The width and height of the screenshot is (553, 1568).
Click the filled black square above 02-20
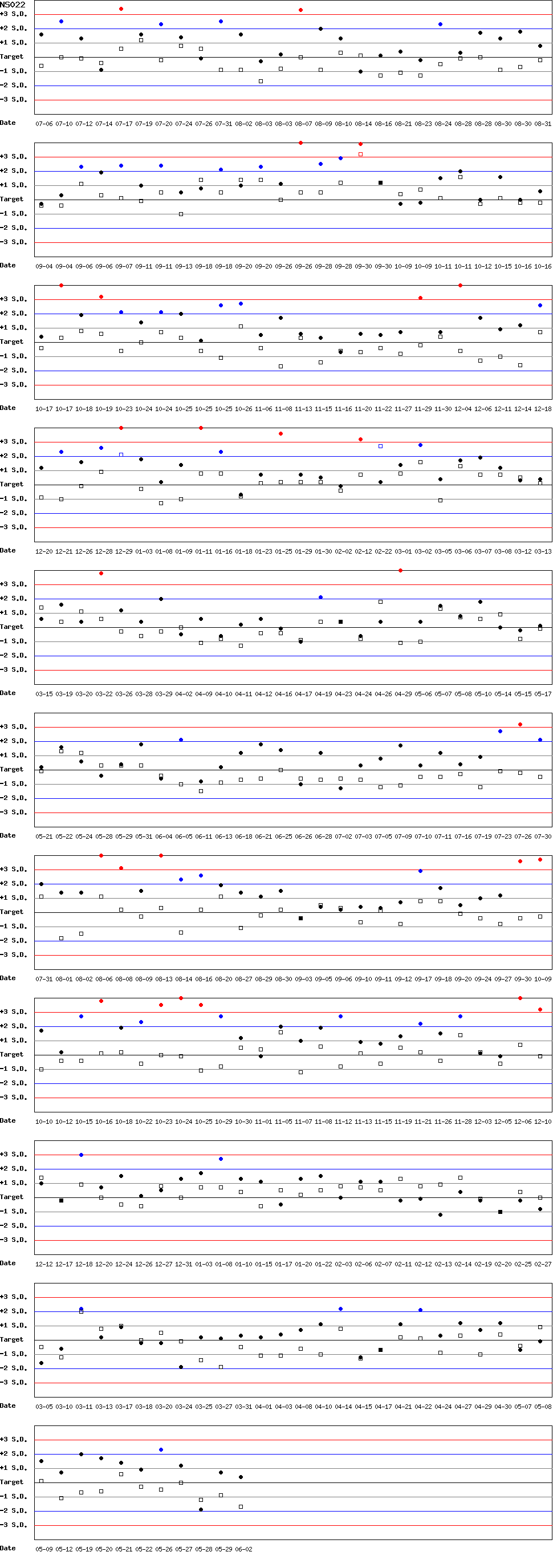click(500, 1212)
